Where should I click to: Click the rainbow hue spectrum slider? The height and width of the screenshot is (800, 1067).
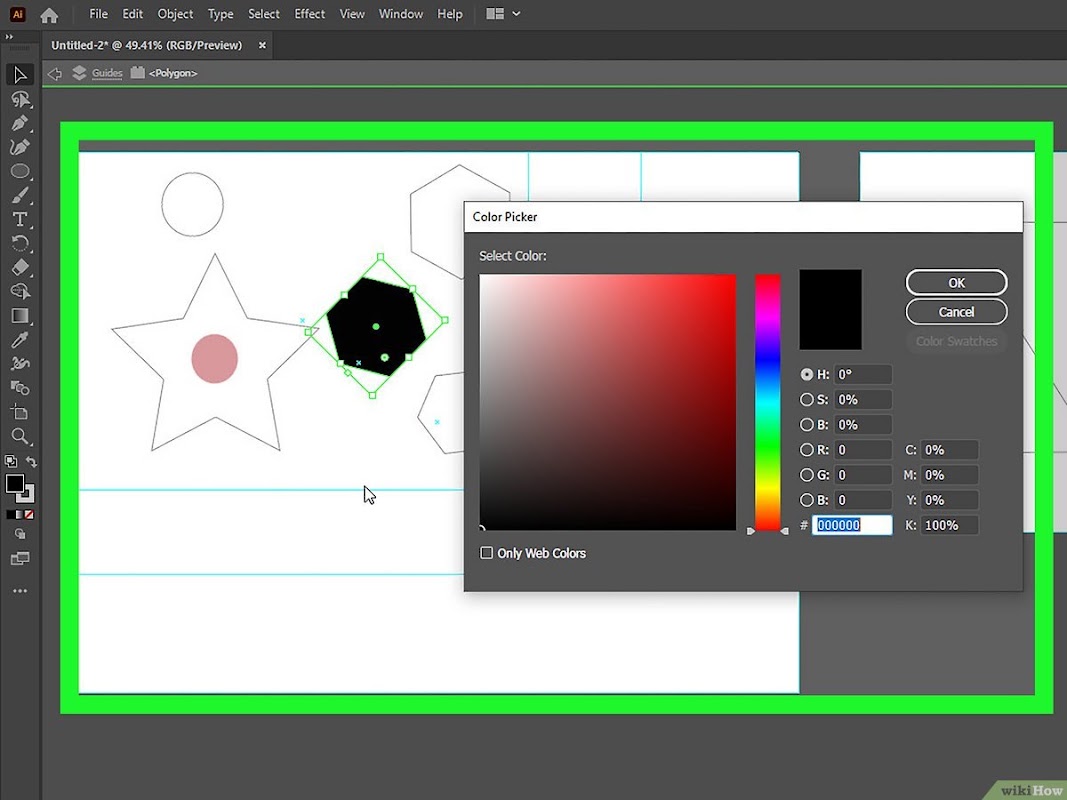coord(767,402)
